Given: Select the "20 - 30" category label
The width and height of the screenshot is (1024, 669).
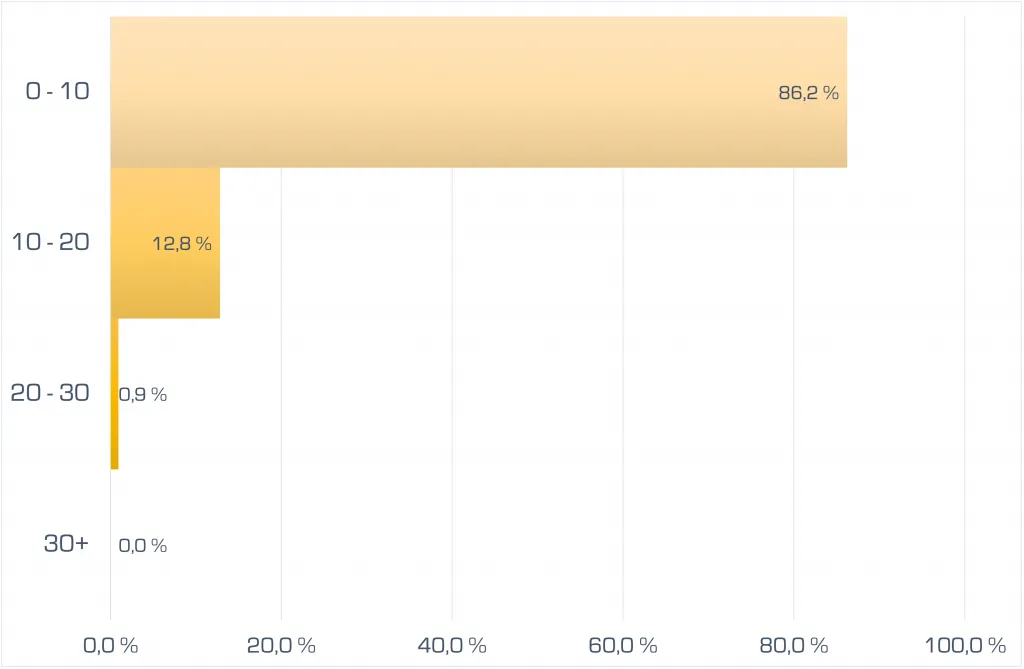Looking at the screenshot, I should [x=50, y=393].
